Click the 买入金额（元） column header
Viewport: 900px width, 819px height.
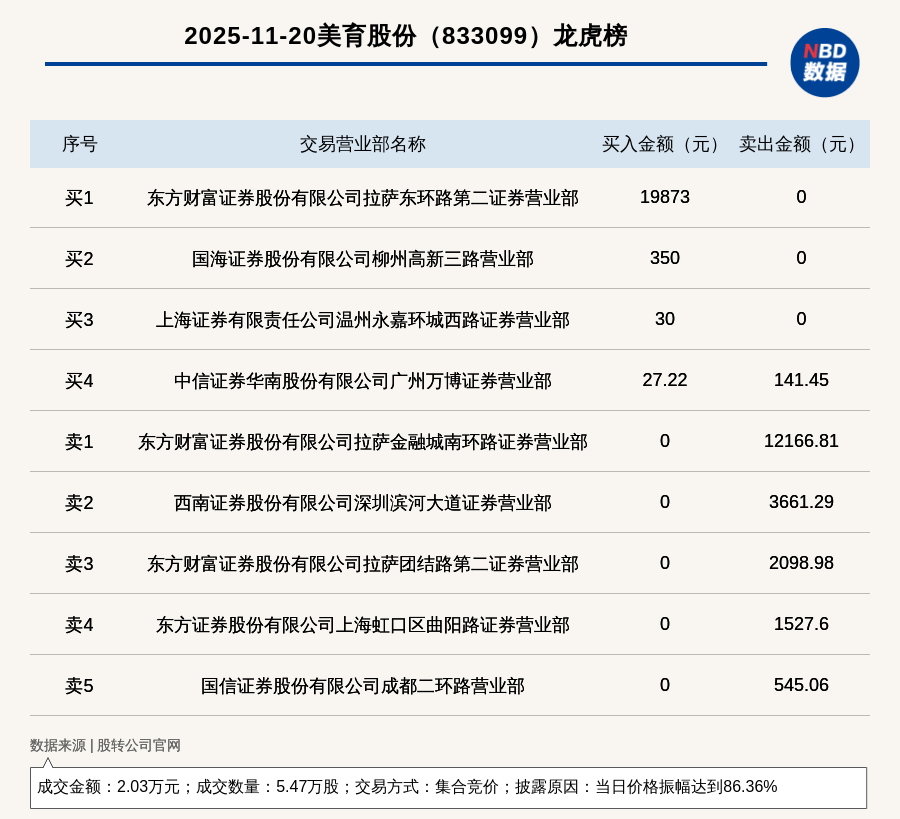(664, 144)
